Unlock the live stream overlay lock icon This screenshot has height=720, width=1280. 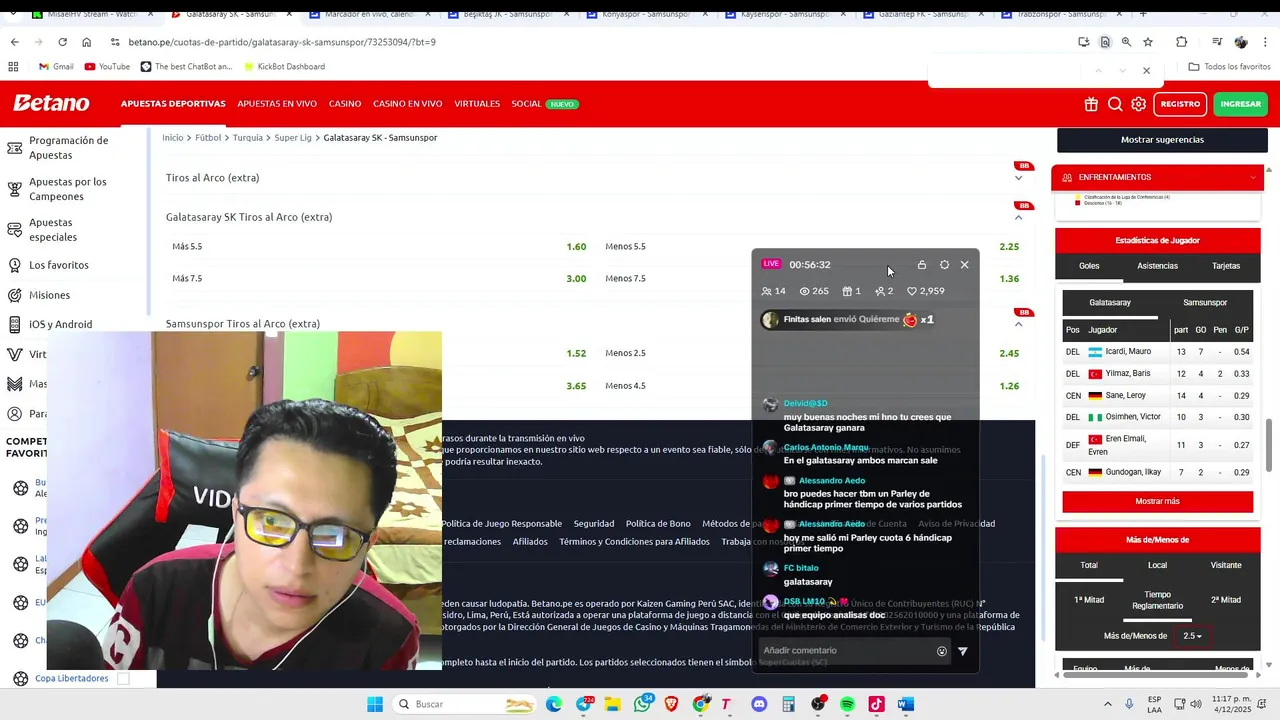coord(922,265)
